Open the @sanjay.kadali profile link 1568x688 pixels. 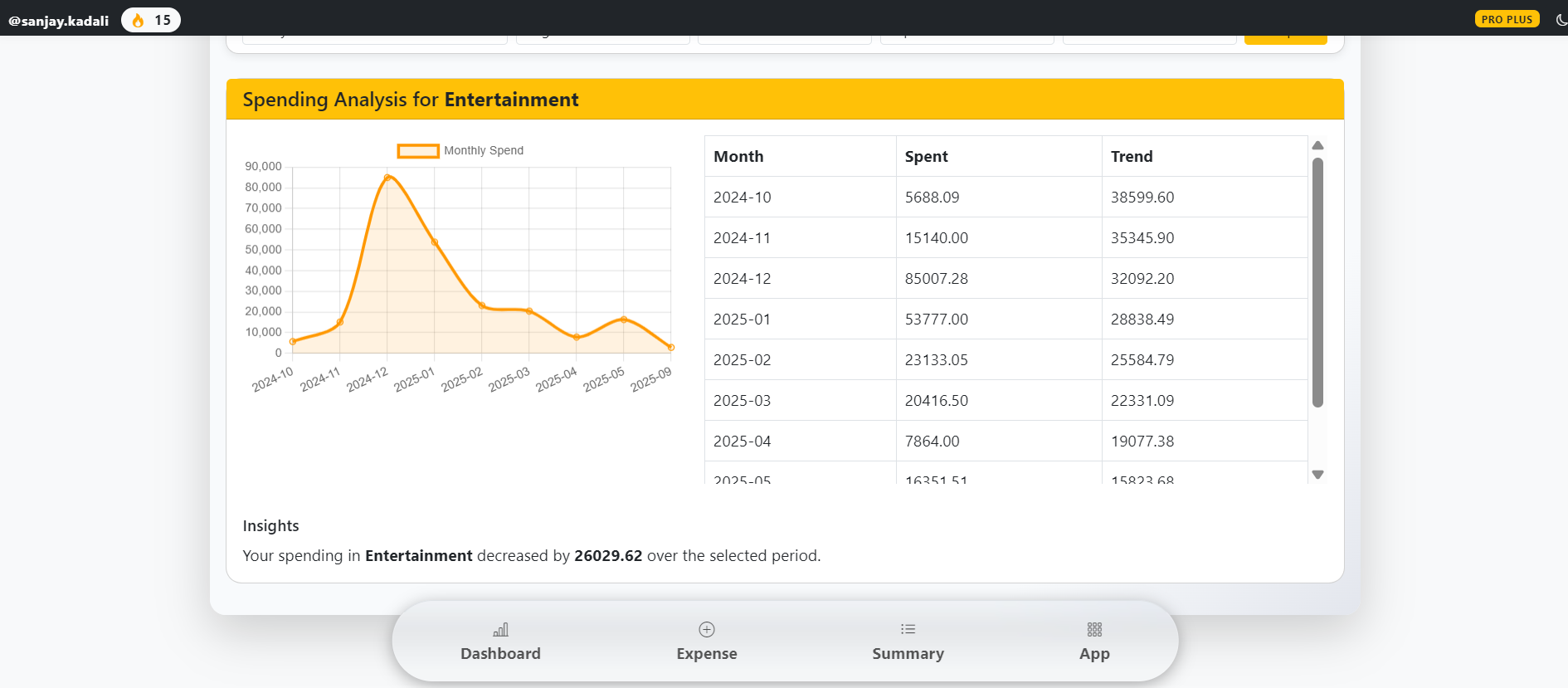[59, 21]
